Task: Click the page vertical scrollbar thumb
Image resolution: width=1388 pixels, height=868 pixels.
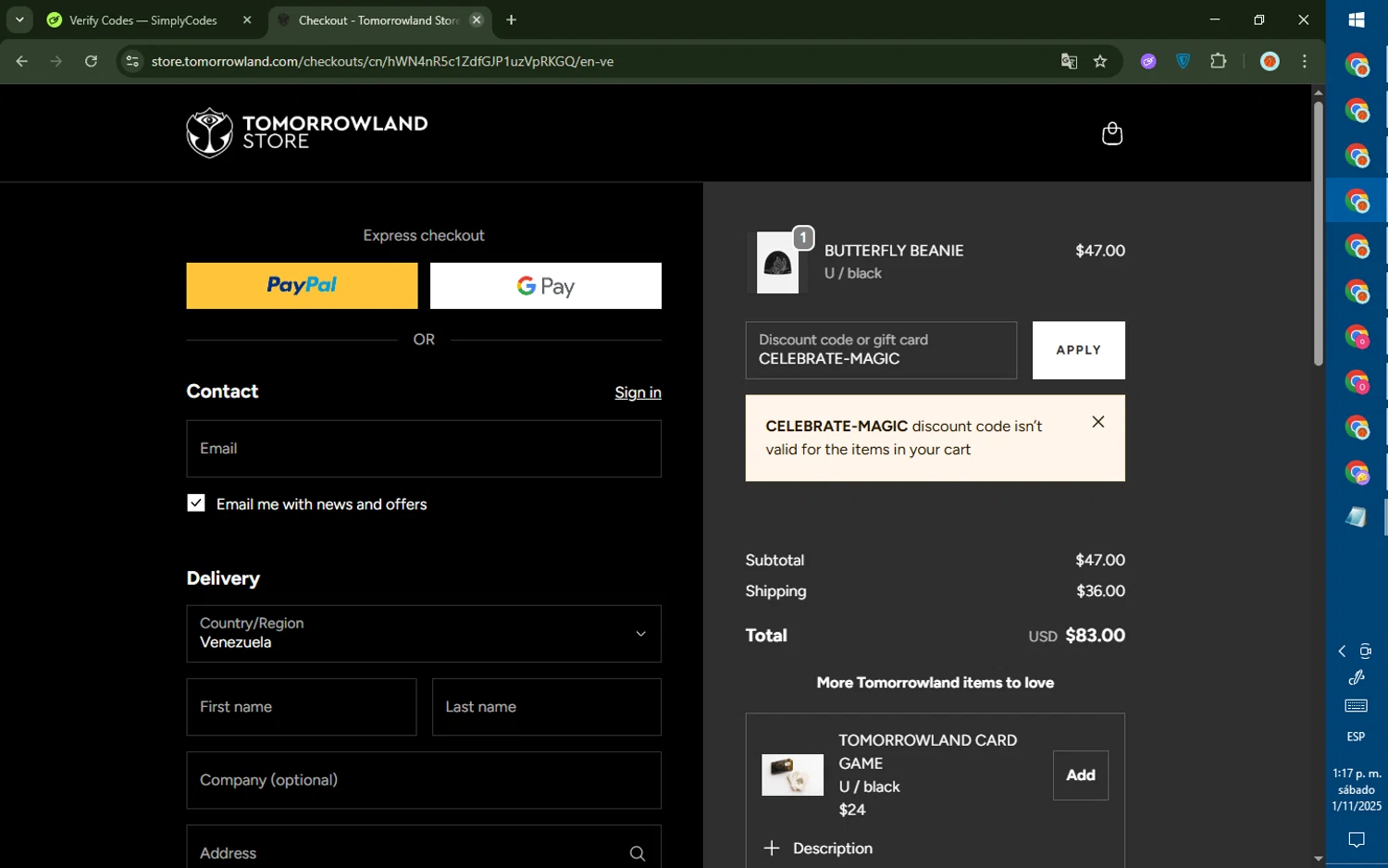Action: coord(1318,233)
